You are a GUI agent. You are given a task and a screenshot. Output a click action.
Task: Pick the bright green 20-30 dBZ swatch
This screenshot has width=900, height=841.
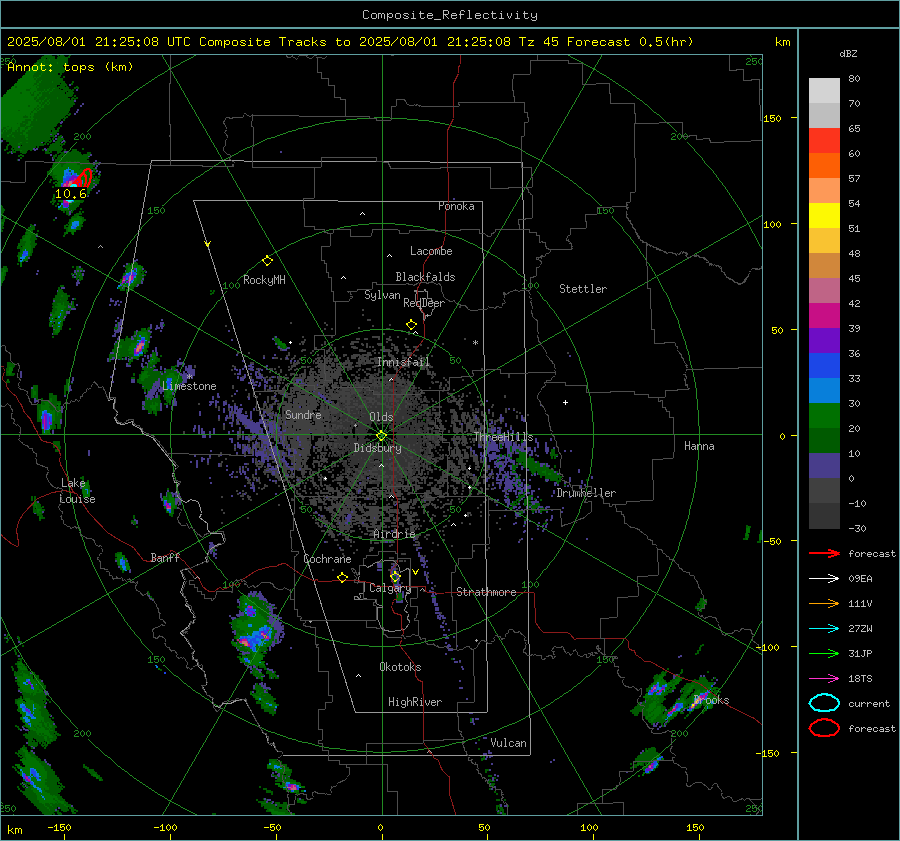(x=824, y=416)
